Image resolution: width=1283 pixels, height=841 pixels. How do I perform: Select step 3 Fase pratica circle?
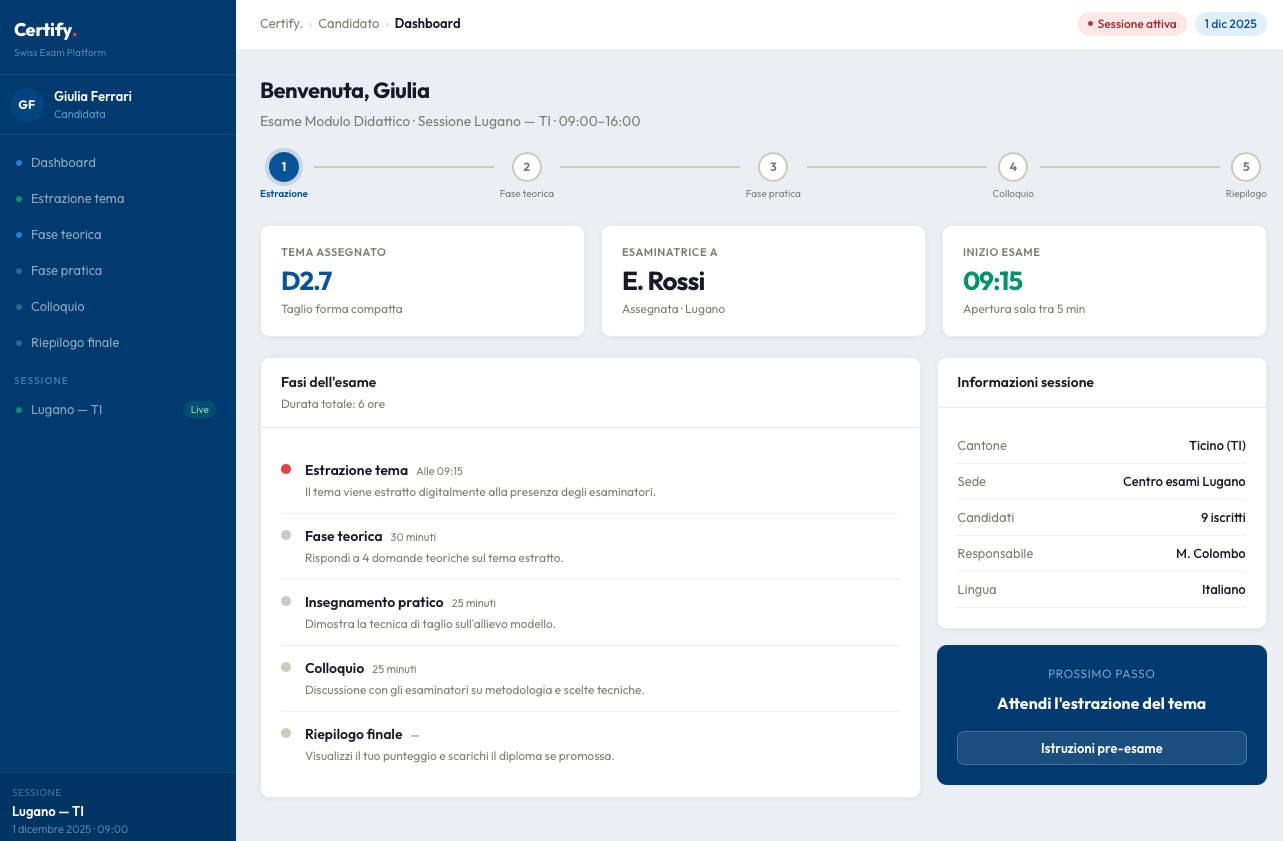point(773,166)
